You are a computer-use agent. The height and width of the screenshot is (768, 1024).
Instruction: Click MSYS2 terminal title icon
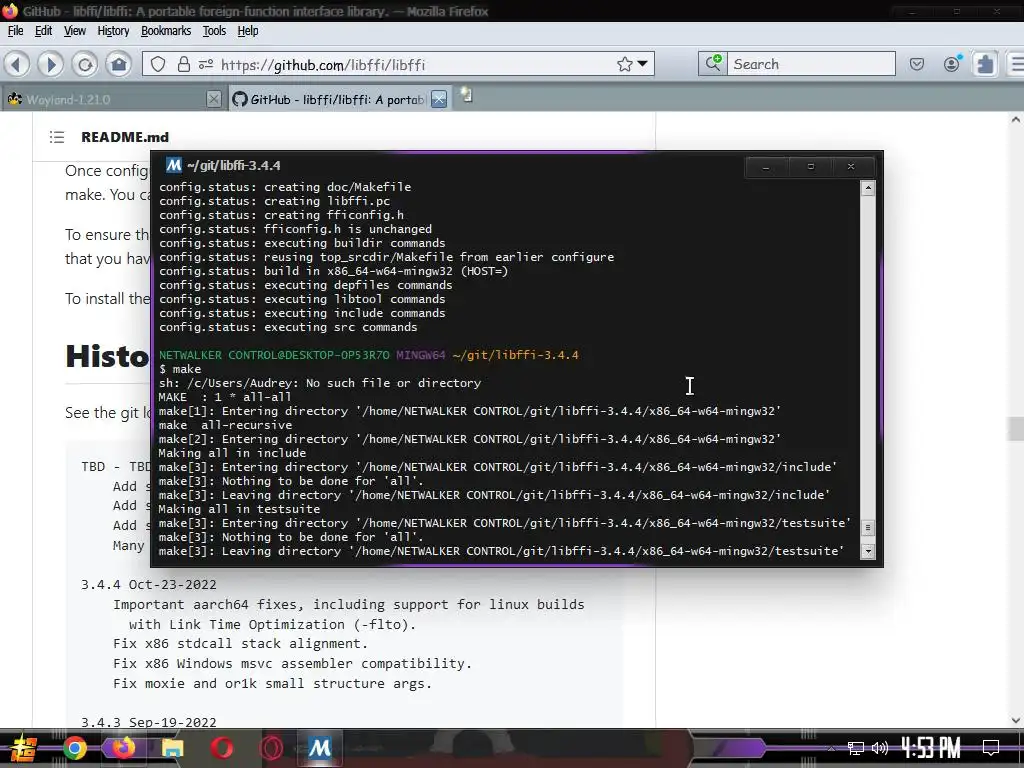(173, 165)
